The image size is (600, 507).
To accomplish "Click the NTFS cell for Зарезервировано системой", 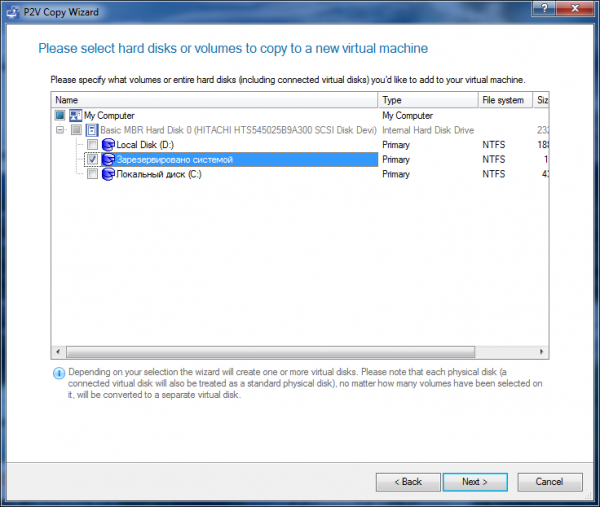I will point(493,160).
